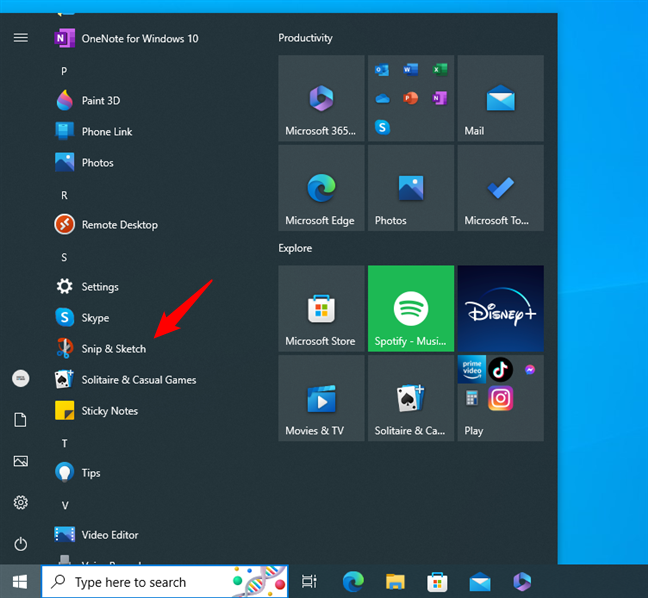The height and width of the screenshot is (598, 648).
Task: Open File Explorer from the taskbar
Action: pyautogui.click(x=395, y=581)
